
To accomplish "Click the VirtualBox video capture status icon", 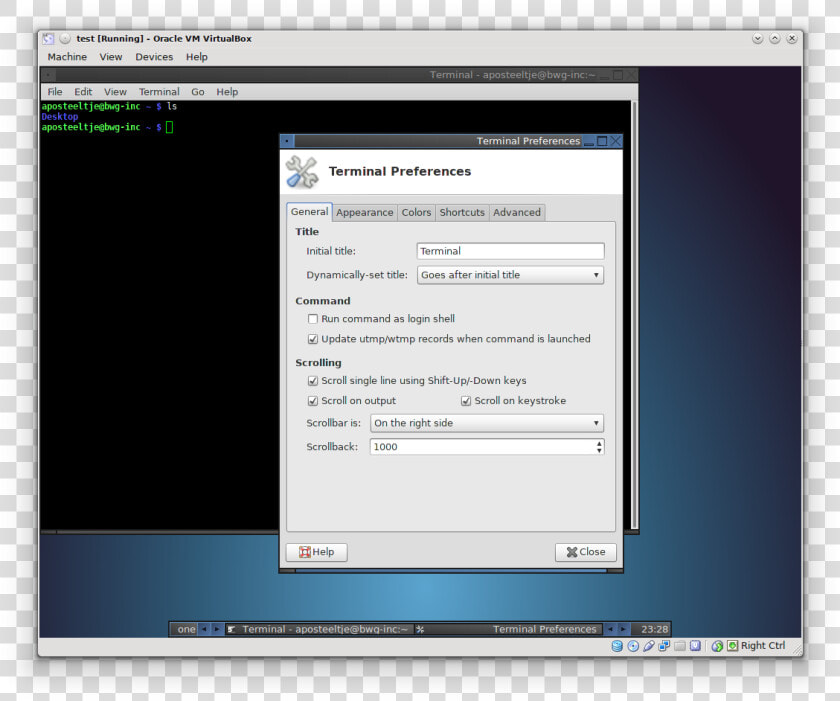I will click(x=695, y=646).
